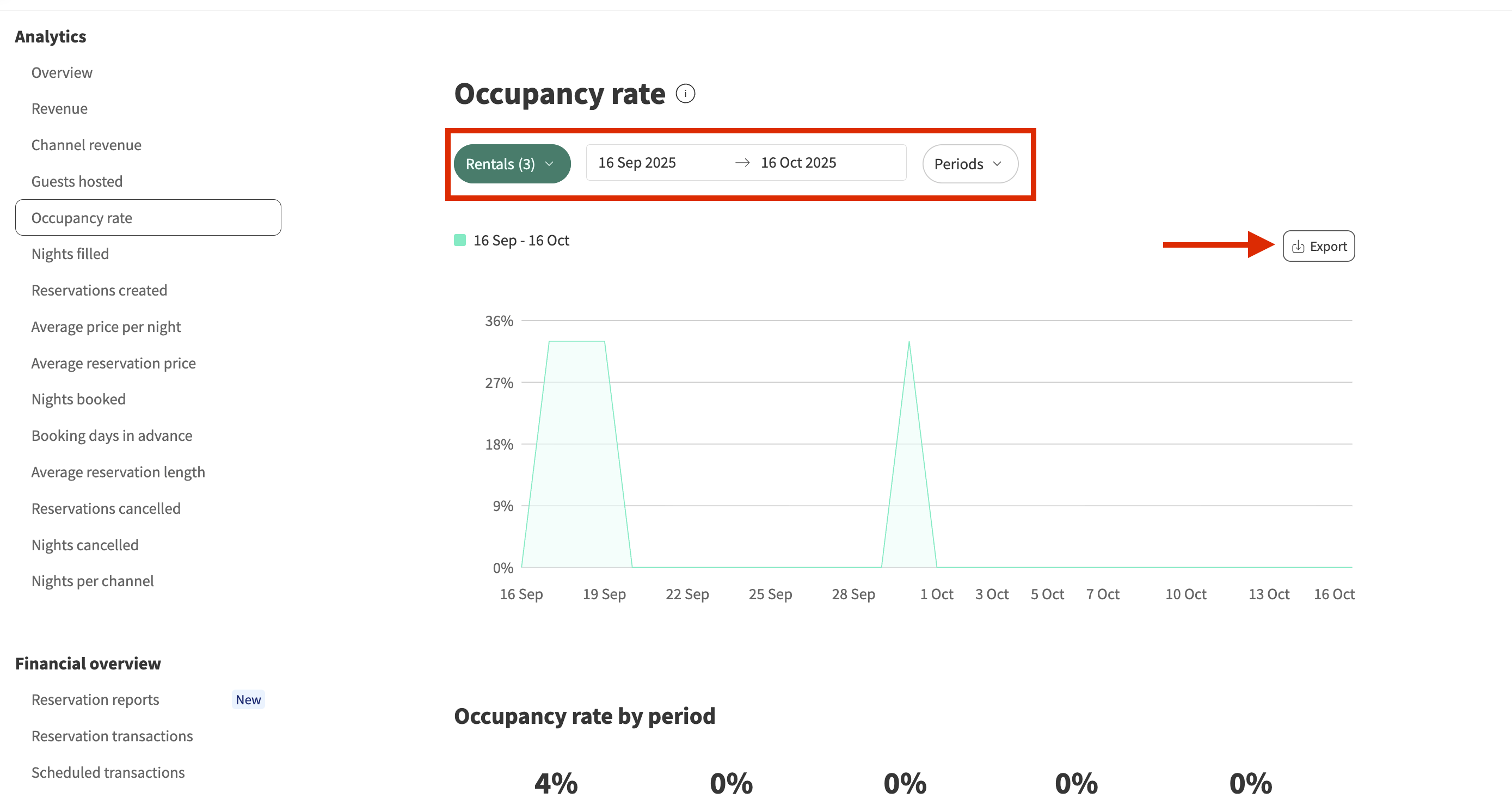Go to Revenue analytics

coord(59,109)
